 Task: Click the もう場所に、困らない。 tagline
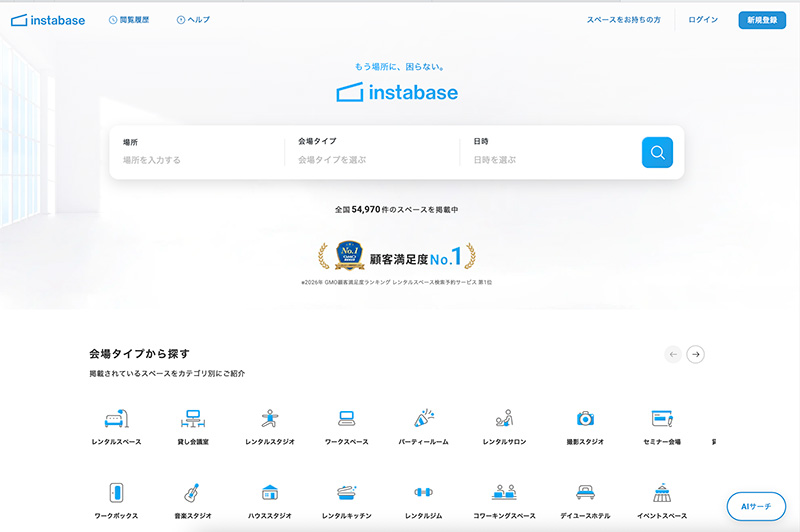399,67
